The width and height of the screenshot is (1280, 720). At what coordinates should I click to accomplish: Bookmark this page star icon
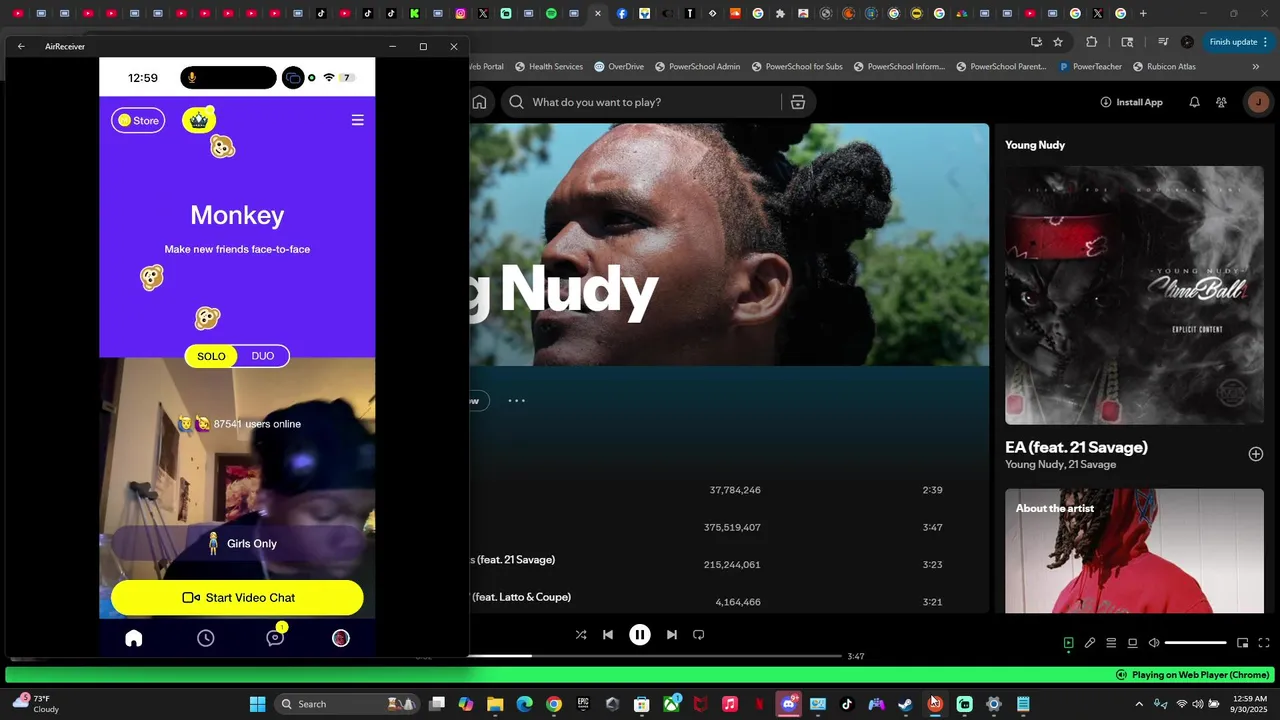click(1058, 42)
